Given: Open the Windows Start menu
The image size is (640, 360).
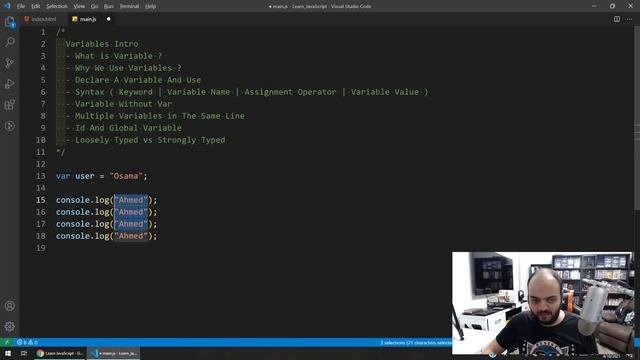Looking at the screenshot, I should pyautogui.click(x=7, y=353).
